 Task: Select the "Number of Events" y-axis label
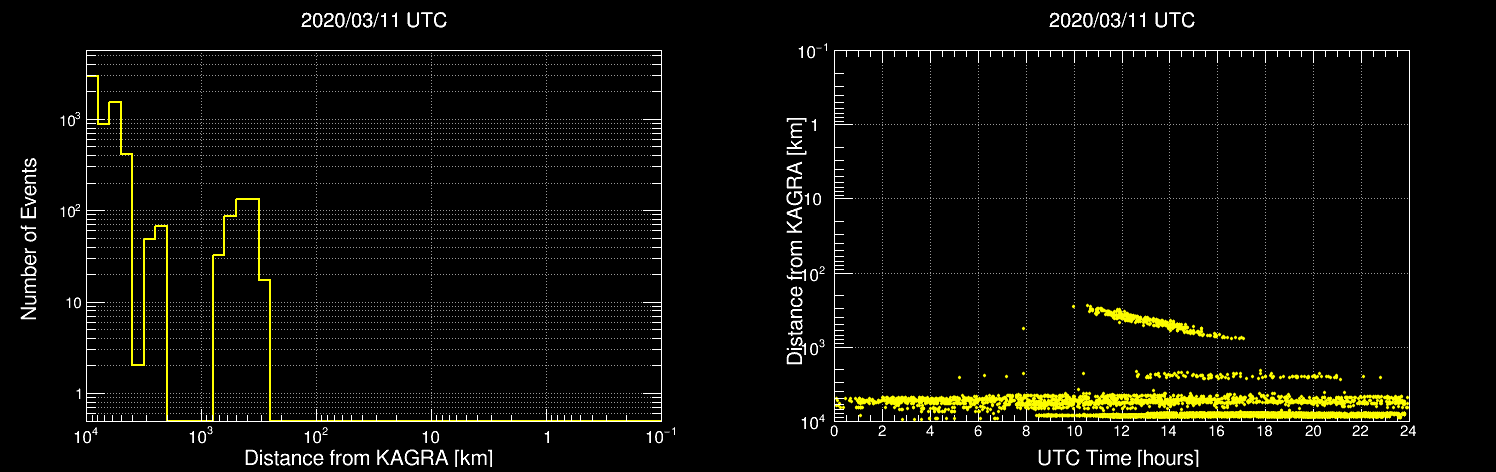pos(29,238)
